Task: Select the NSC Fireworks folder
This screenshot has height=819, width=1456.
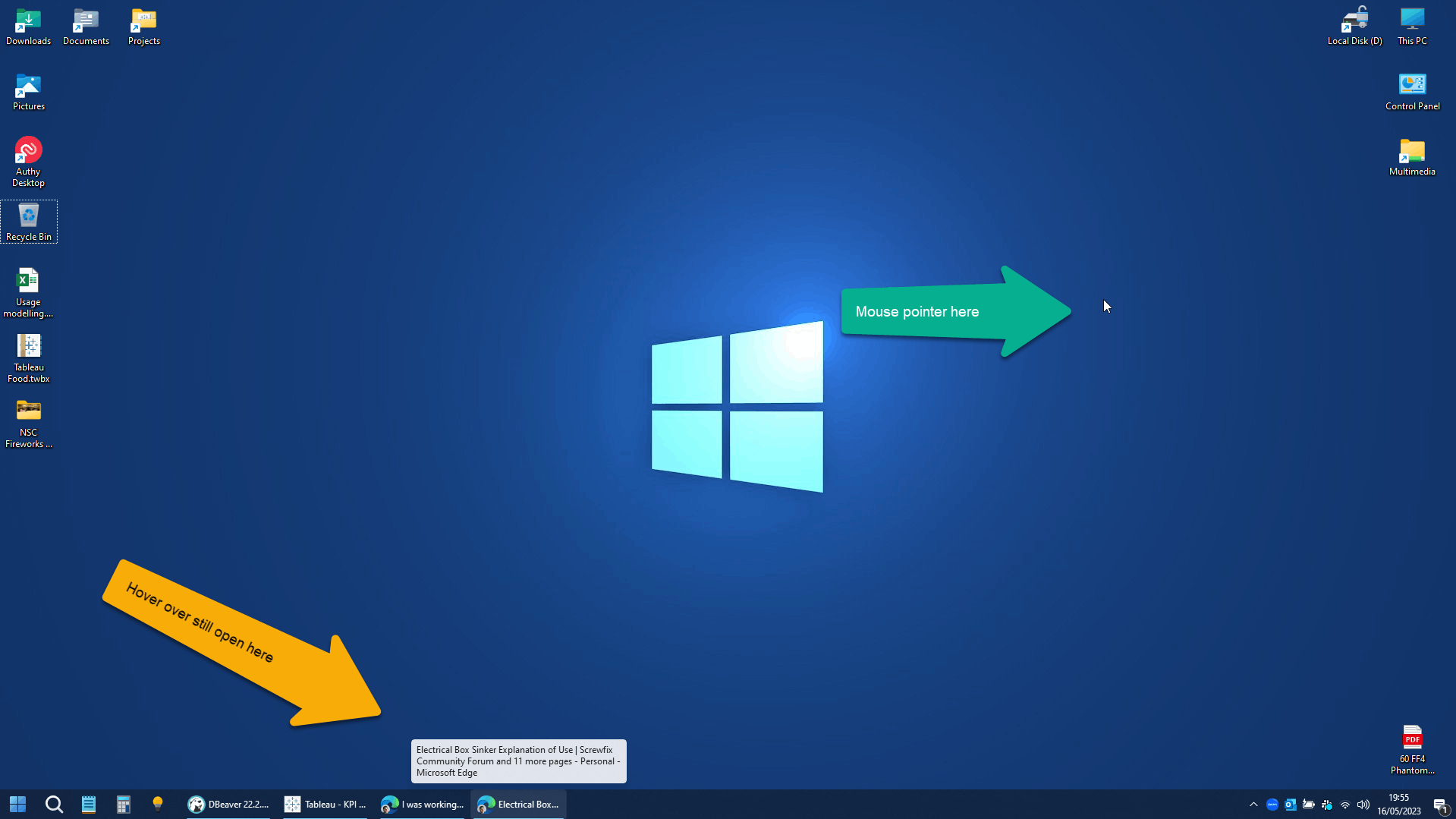Action: click(x=29, y=423)
